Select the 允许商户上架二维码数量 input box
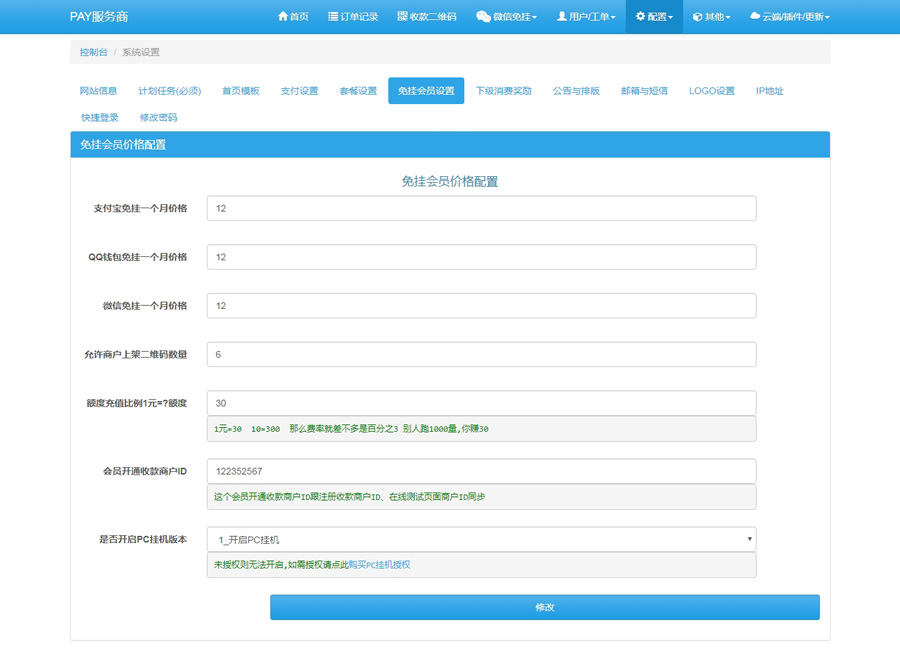The image size is (900, 654). pos(481,355)
